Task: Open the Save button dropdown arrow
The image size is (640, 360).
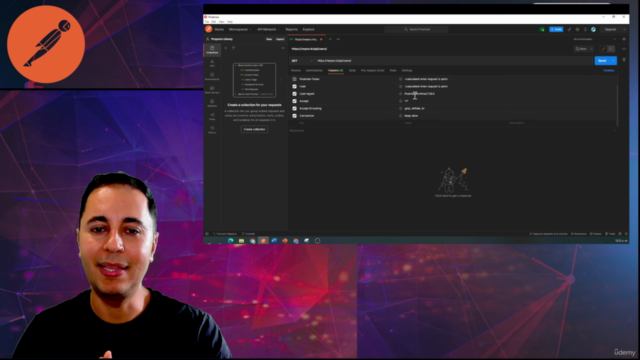Action: (x=591, y=49)
